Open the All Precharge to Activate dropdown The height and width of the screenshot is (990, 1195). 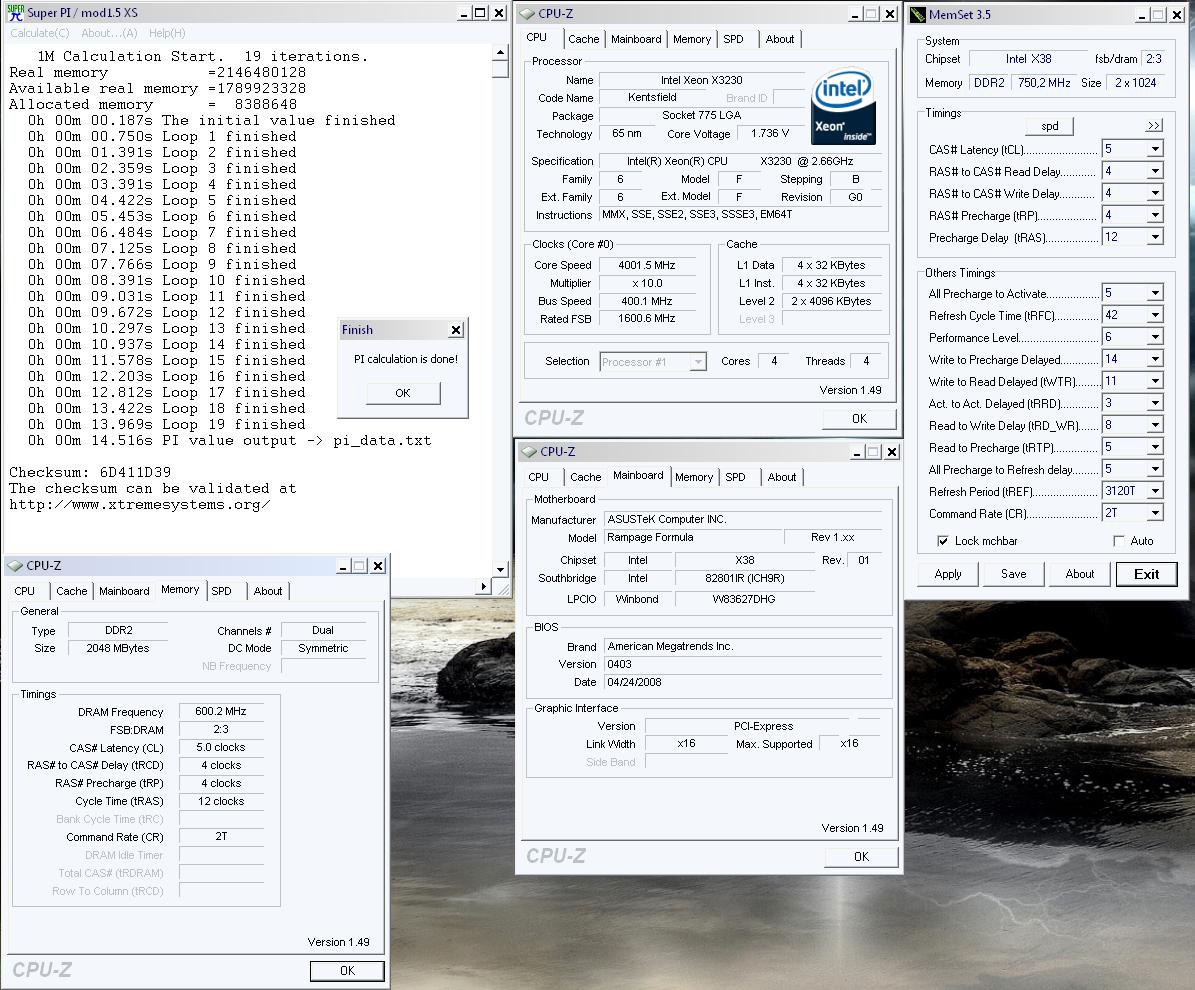tap(1155, 293)
